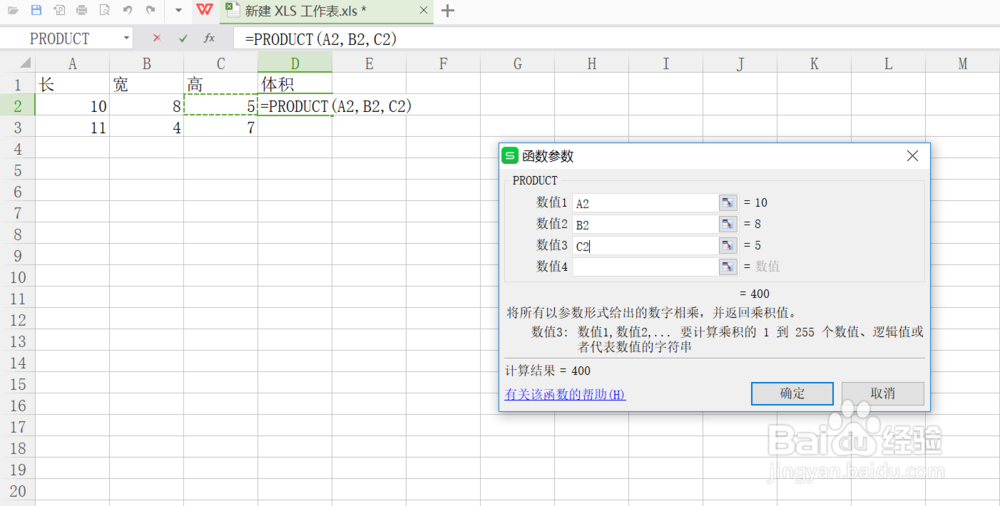Confirm formula with green check mark

tap(183, 38)
